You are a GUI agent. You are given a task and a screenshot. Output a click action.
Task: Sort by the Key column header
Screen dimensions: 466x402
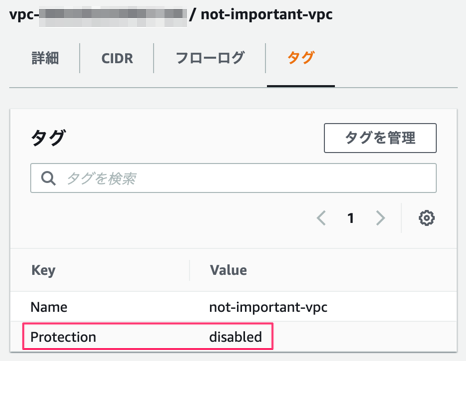pyautogui.click(x=43, y=270)
